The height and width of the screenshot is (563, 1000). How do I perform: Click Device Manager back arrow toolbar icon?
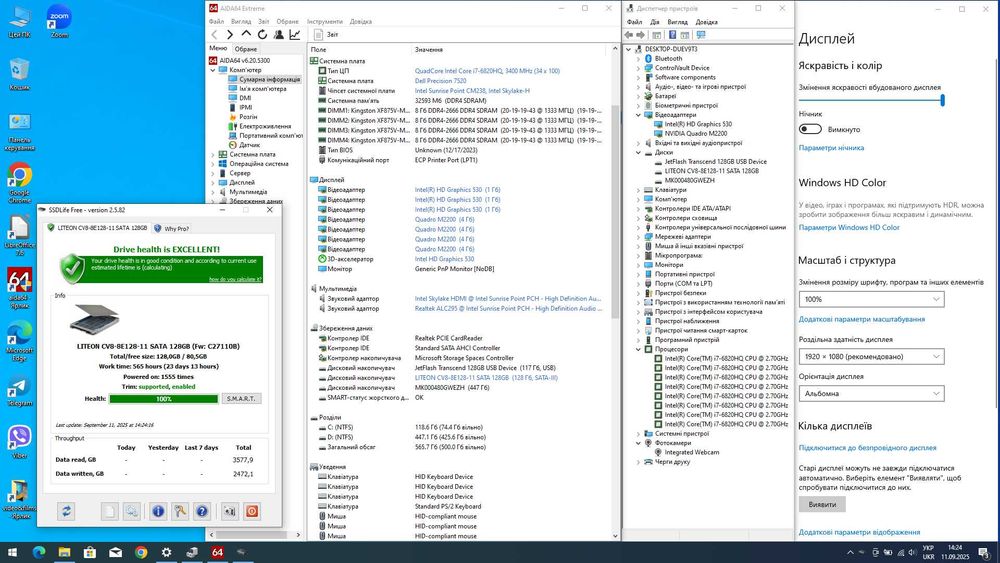[x=629, y=35]
